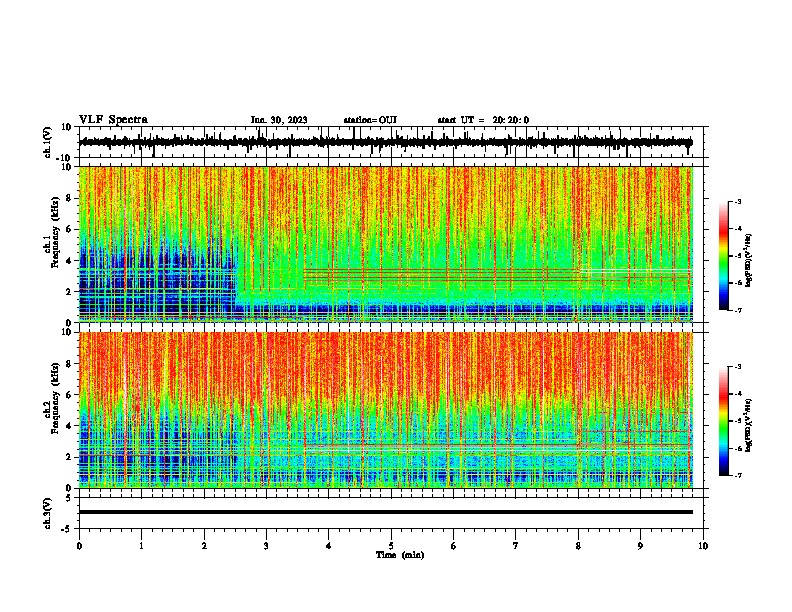Click the "ch.3(V)" axis label
792x612 pixels.
48,513
